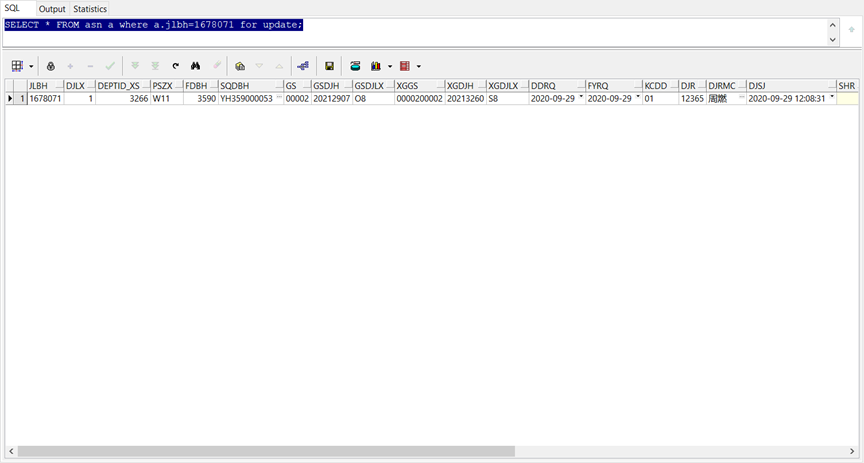Open the dropdown arrow beside the grid icon
The width and height of the screenshot is (864, 463).
click(31, 66)
